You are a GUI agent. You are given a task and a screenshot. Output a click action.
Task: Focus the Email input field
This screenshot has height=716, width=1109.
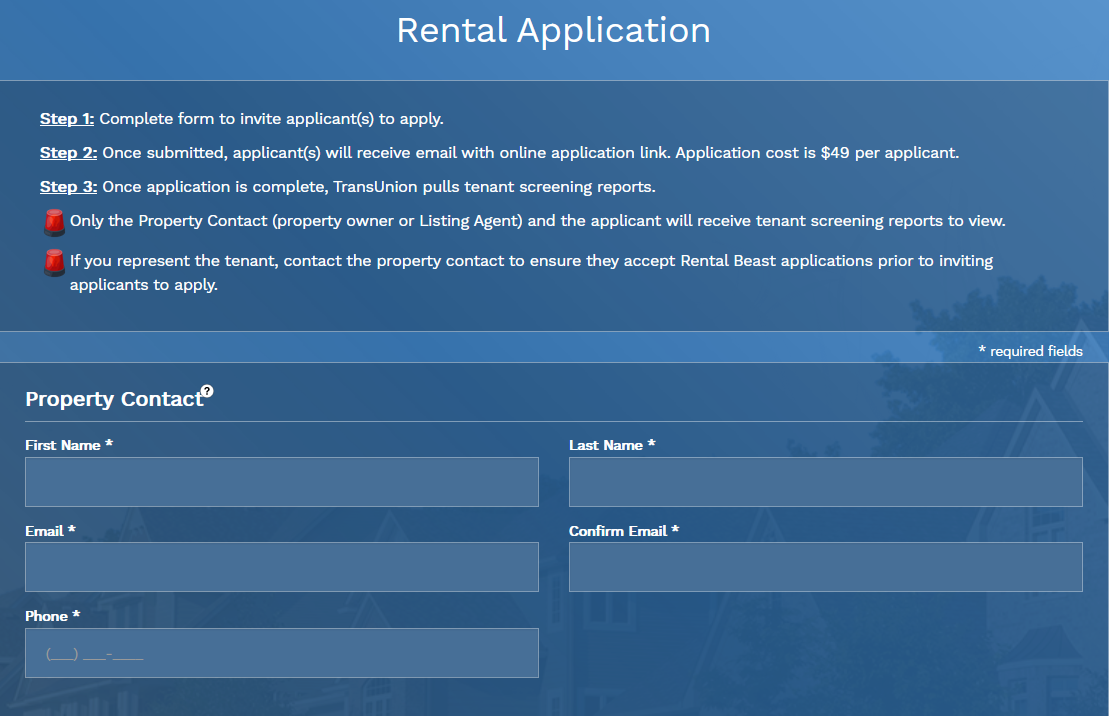pyautogui.click(x=281, y=566)
